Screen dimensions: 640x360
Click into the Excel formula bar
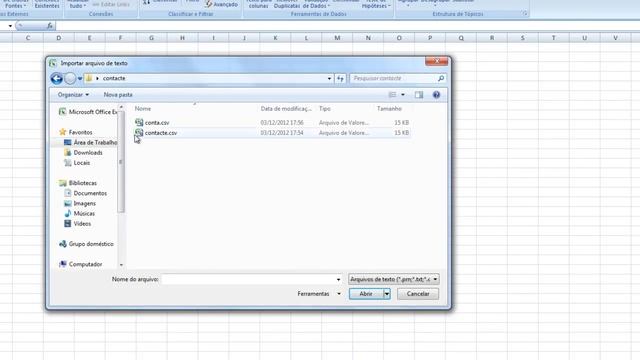pos(347,26)
